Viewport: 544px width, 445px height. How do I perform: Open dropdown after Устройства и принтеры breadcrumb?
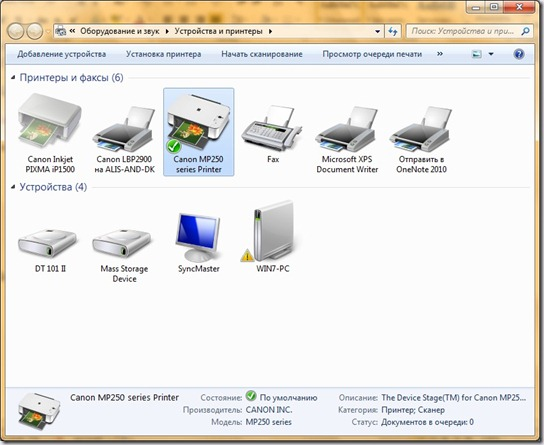tap(270, 32)
